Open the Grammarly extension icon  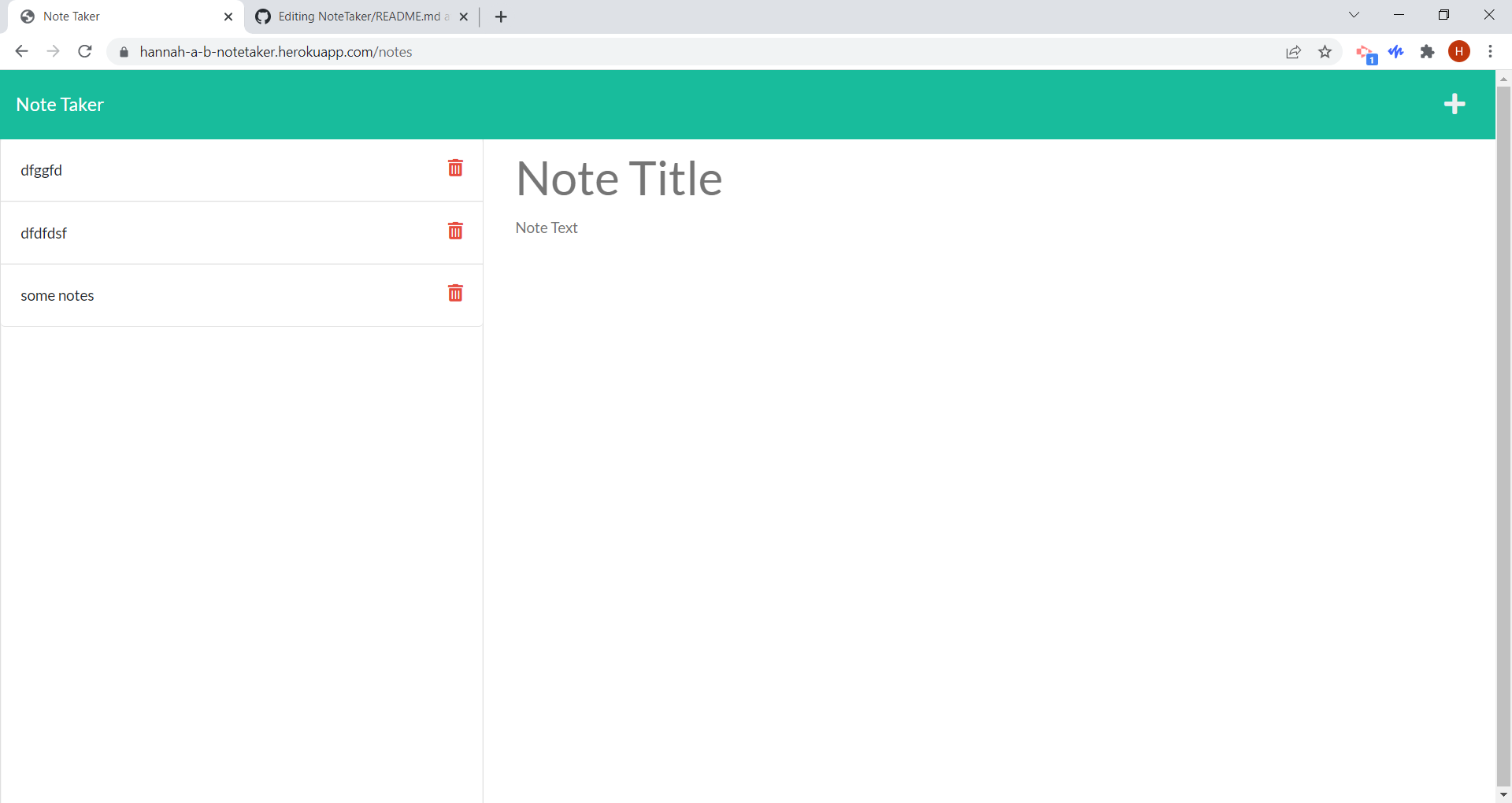point(1396,51)
